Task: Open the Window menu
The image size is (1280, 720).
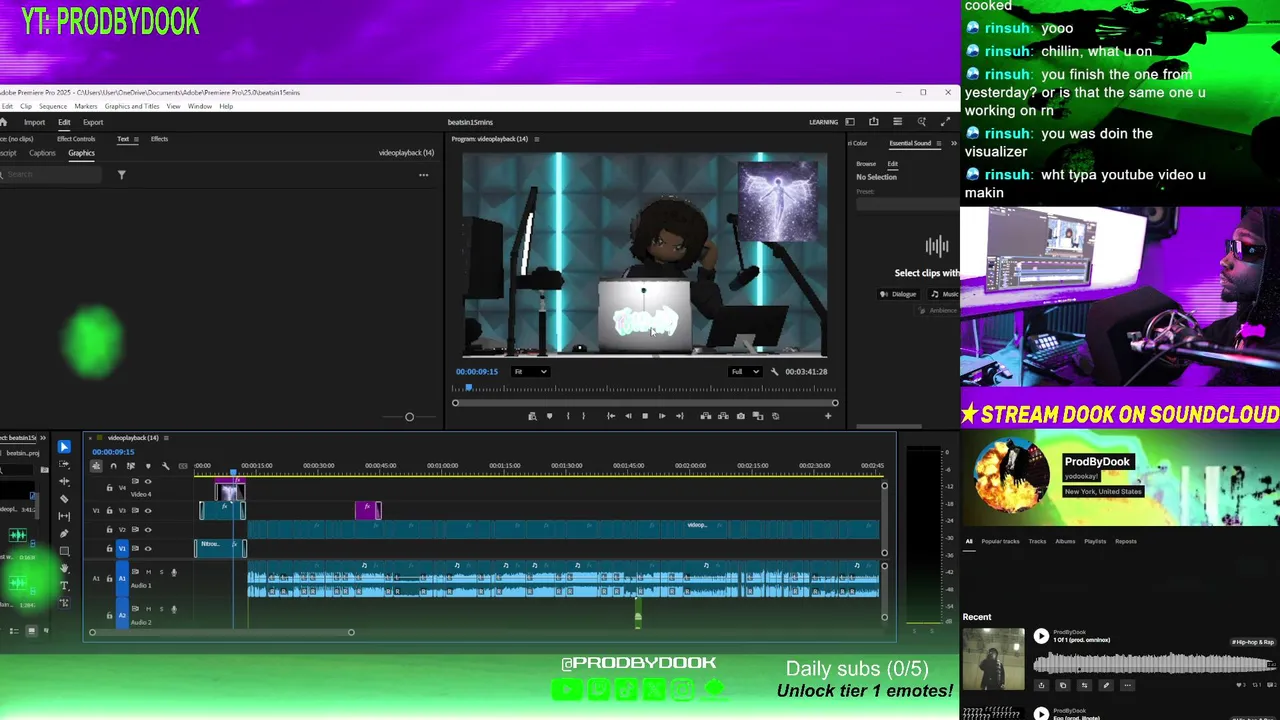Action: point(199,106)
